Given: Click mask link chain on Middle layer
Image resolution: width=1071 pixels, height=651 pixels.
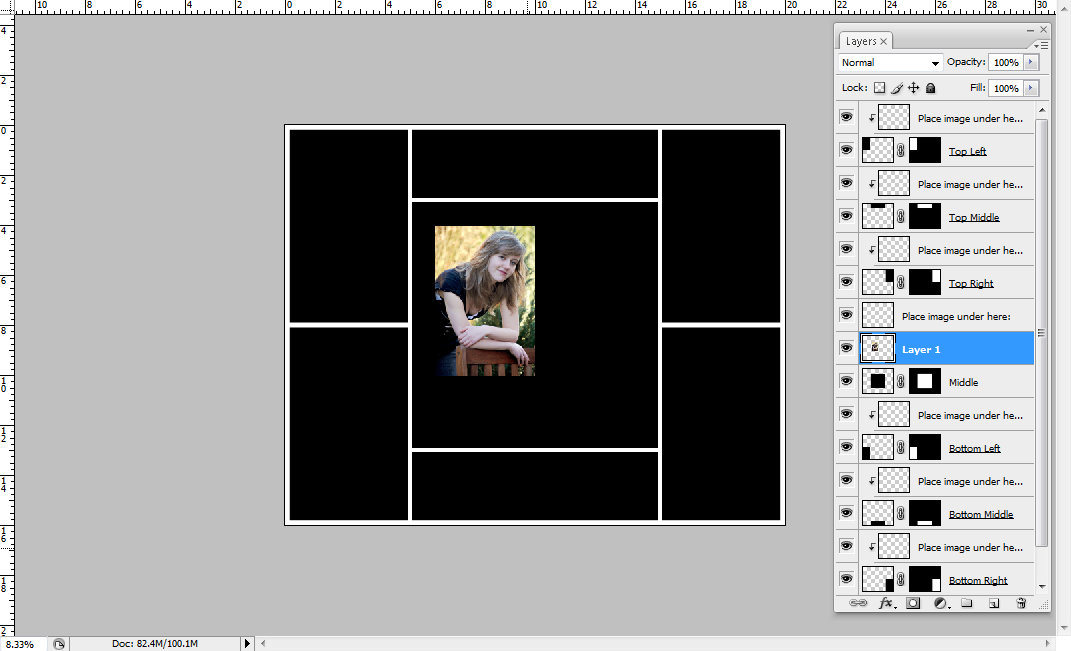Looking at the screenshot, I should point(900,382).
